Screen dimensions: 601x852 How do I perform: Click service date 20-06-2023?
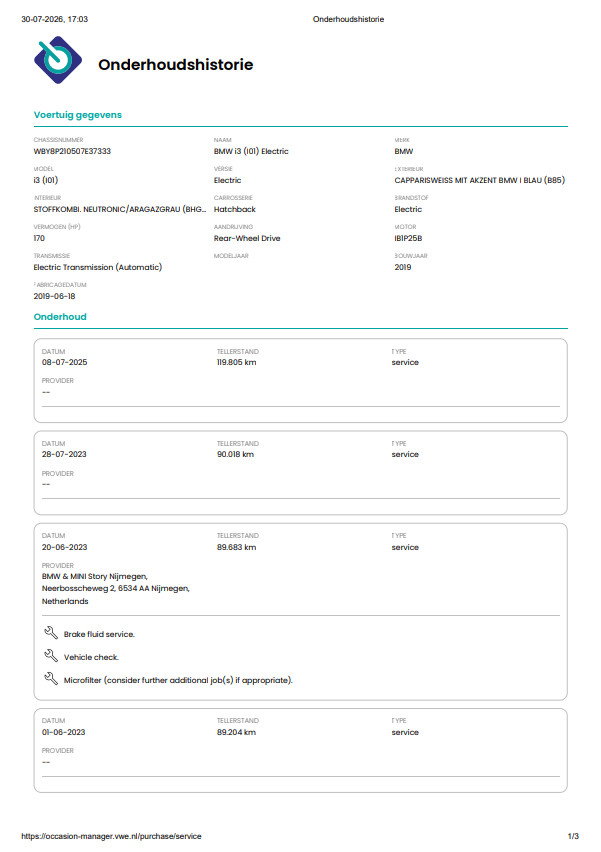point(65,547)
